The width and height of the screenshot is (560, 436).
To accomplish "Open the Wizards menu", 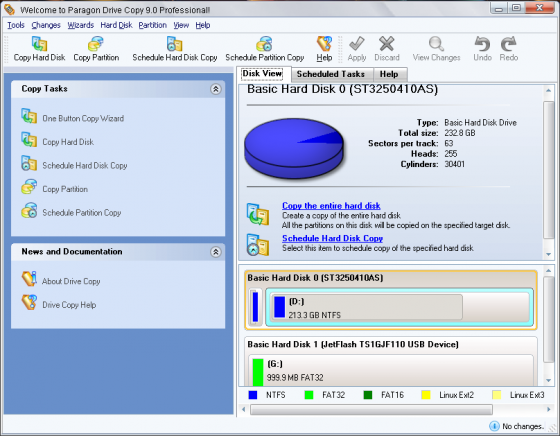I will (81, 25).
